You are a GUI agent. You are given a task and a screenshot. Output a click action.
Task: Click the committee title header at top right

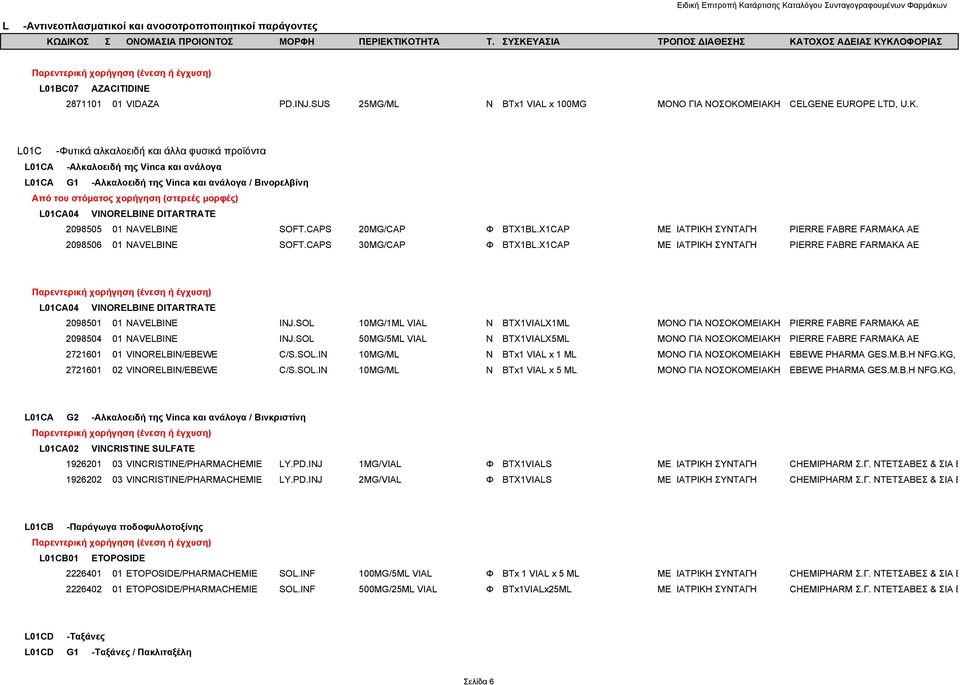click(811, 6)
